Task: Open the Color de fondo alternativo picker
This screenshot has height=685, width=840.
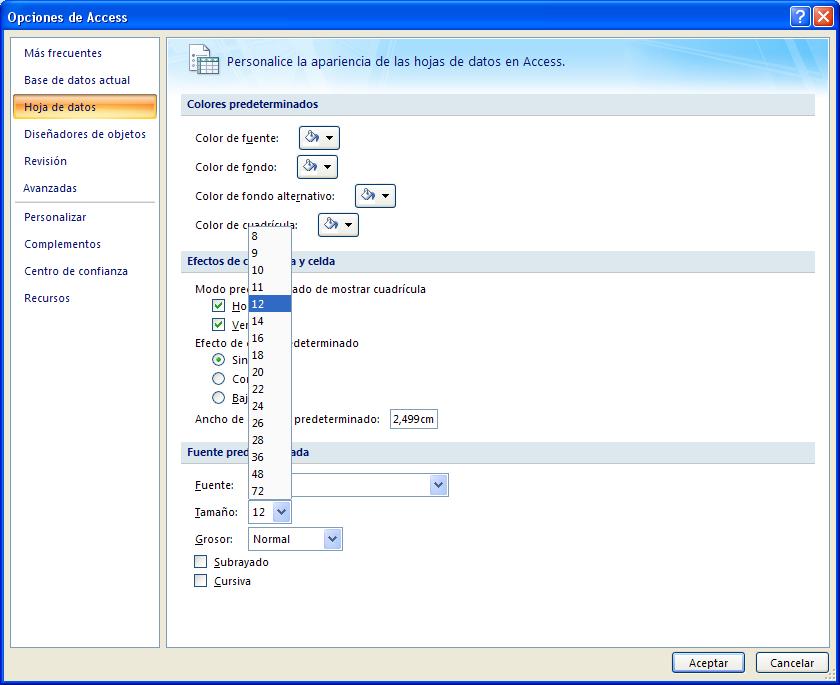Action: [375, 196]
